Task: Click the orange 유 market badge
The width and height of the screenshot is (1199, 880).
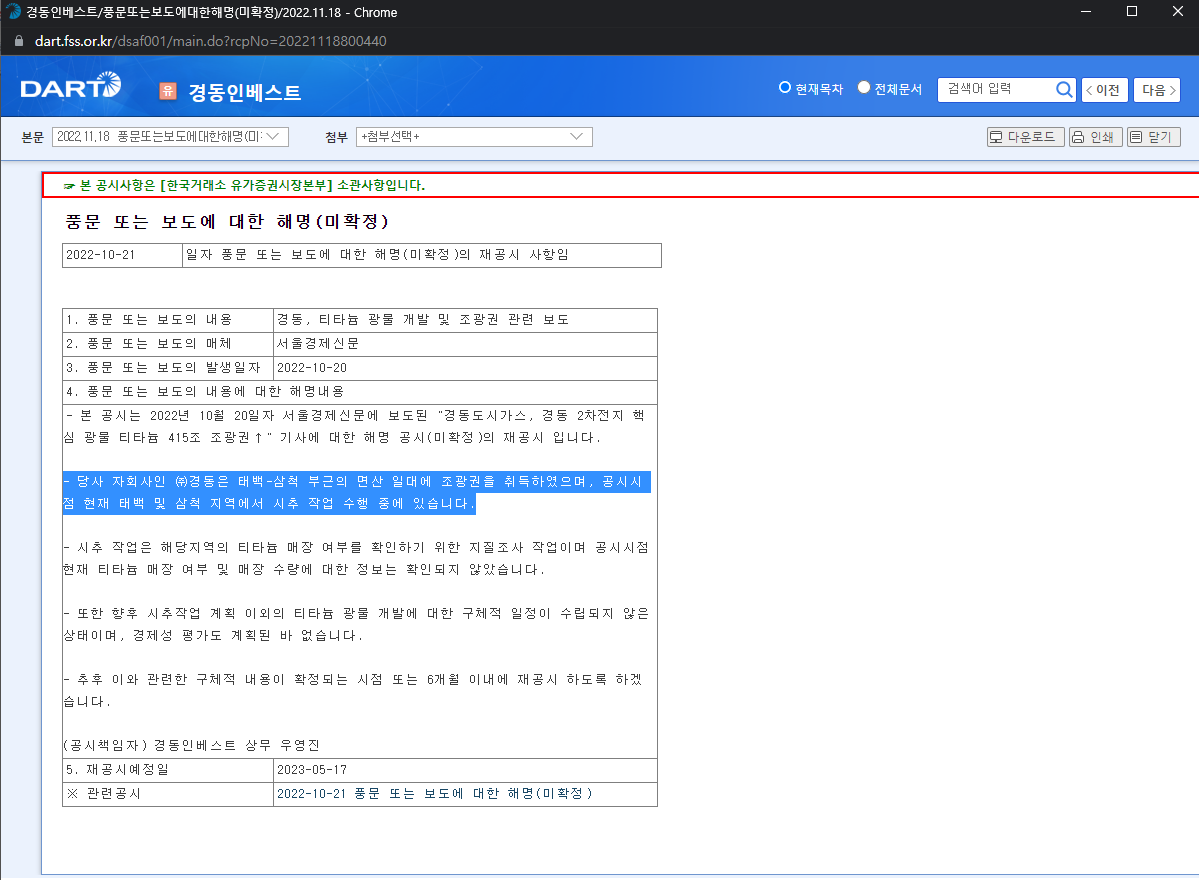Action: pyautogui.click(x=168, y=91)
